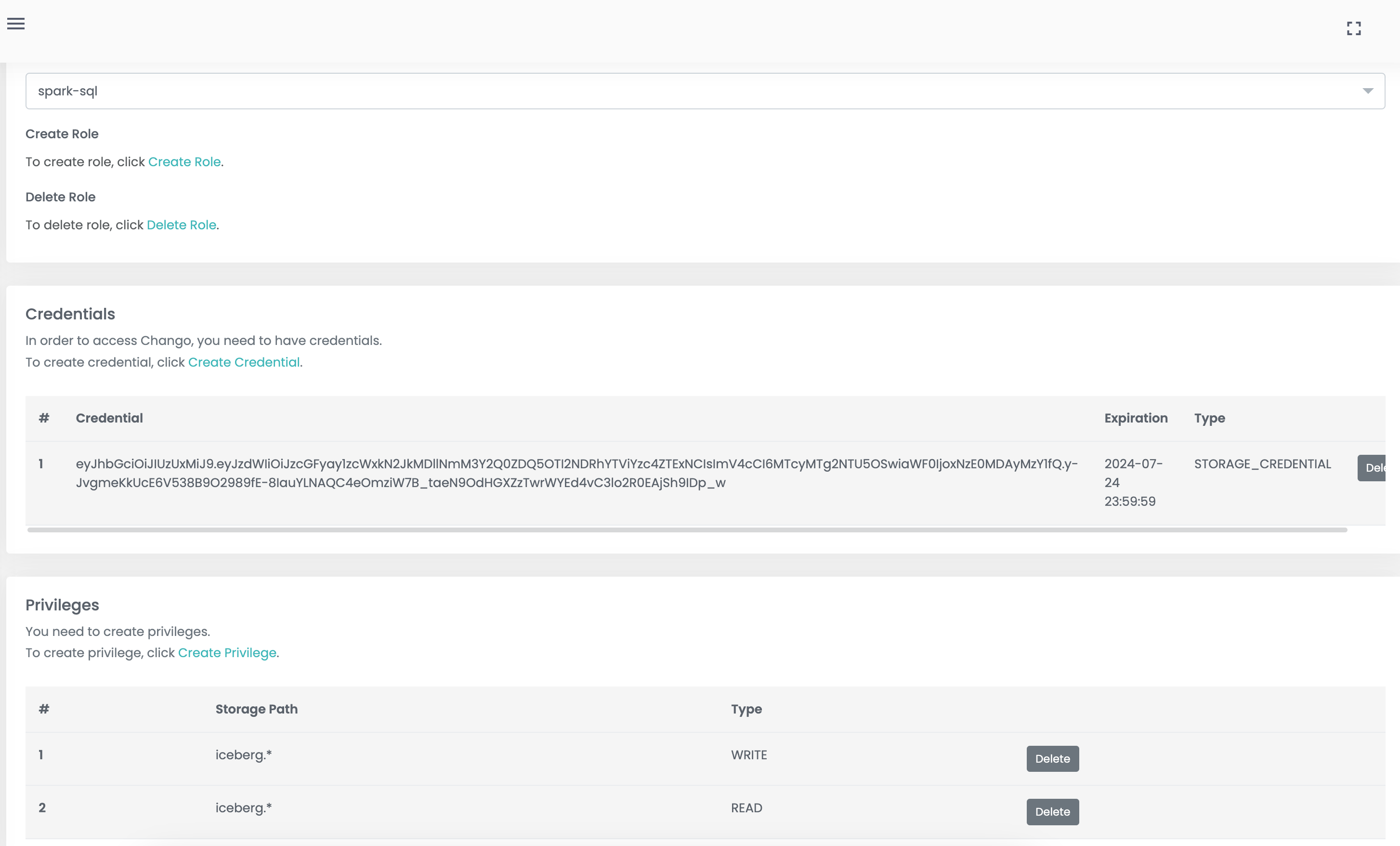Open the spark-sql role dropdown

[705, 91]
